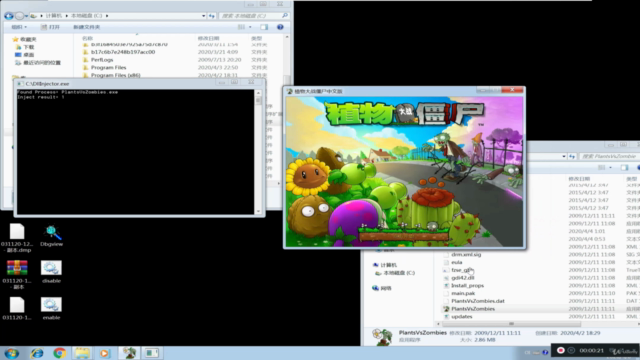640x360 pixels.
Task: Open the Dbgview desktop shortcut
Action: (x=51, y=236)
